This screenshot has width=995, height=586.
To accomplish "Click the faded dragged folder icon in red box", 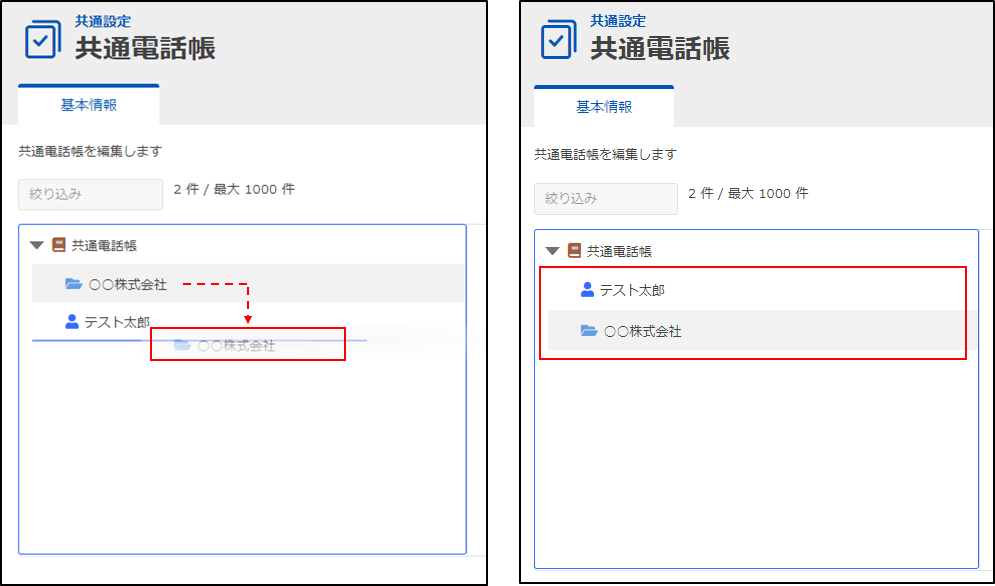I will pos(182,345).
